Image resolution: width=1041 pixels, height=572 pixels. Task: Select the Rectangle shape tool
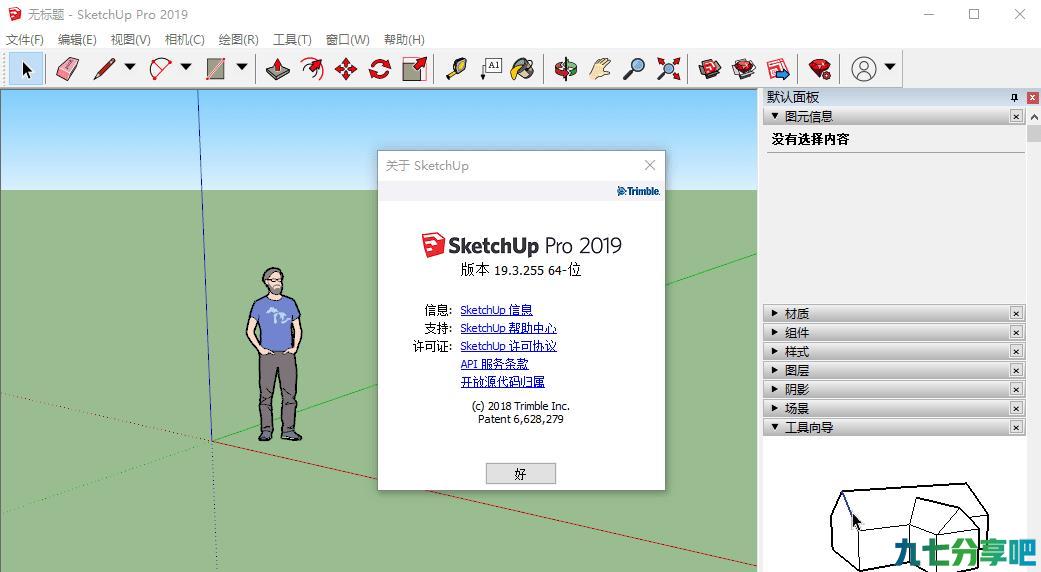(216, 69)
